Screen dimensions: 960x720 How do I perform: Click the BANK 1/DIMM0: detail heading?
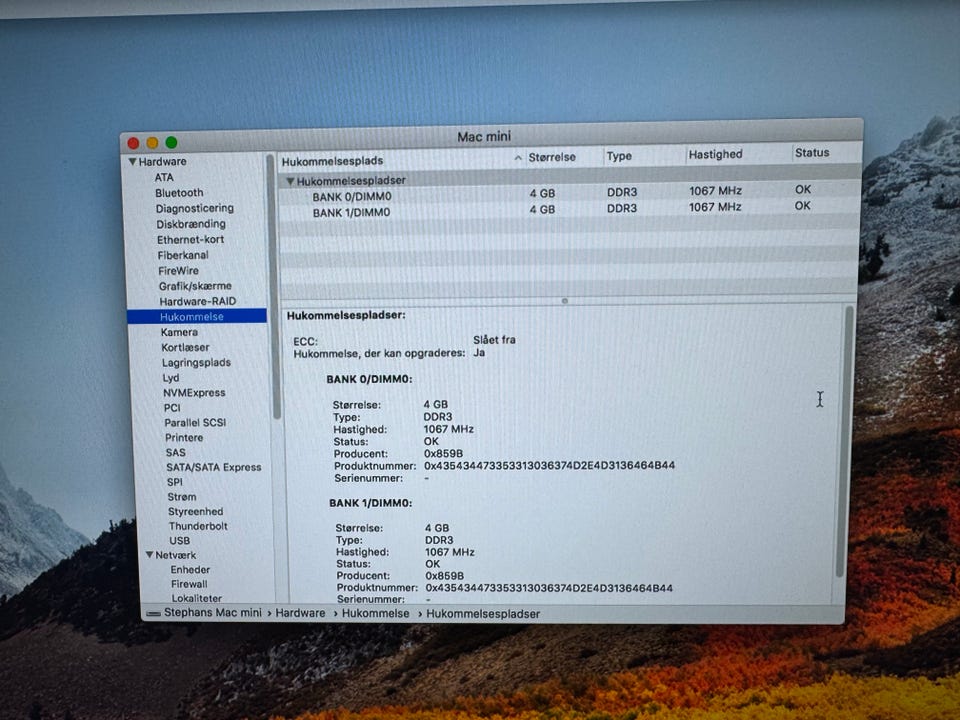370,503
